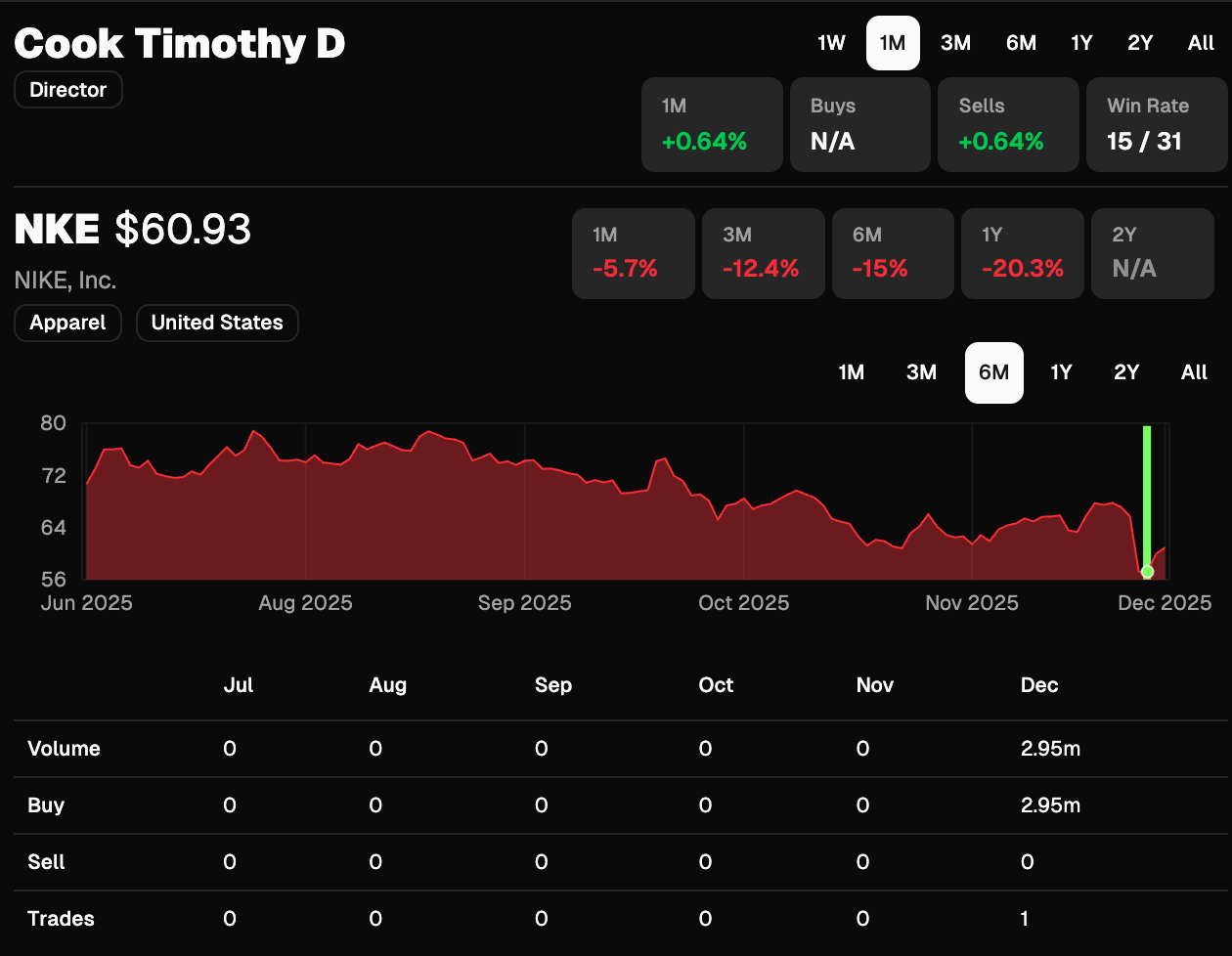Click the Buy row label
This screenshot has height=956, width=1232.
click(46, 805)
